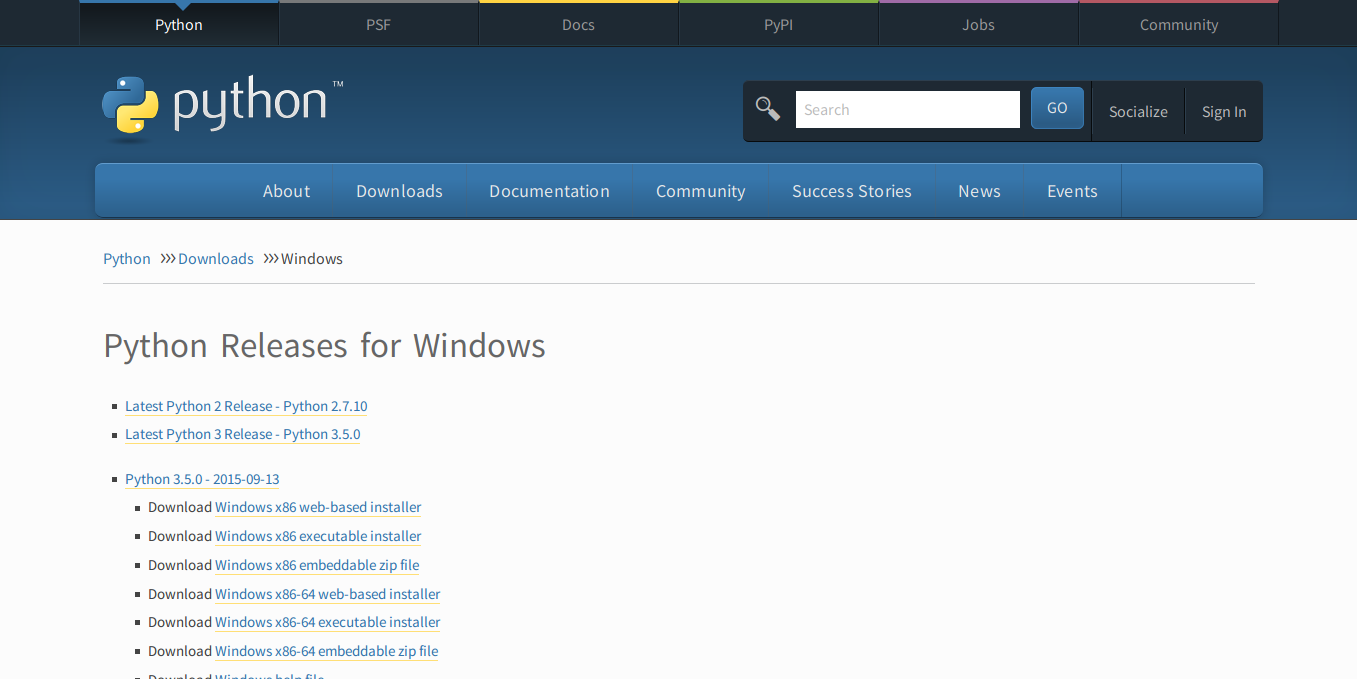Click the Python breadcrumb link
1357x679 pixels.
(x=127, y=259)
